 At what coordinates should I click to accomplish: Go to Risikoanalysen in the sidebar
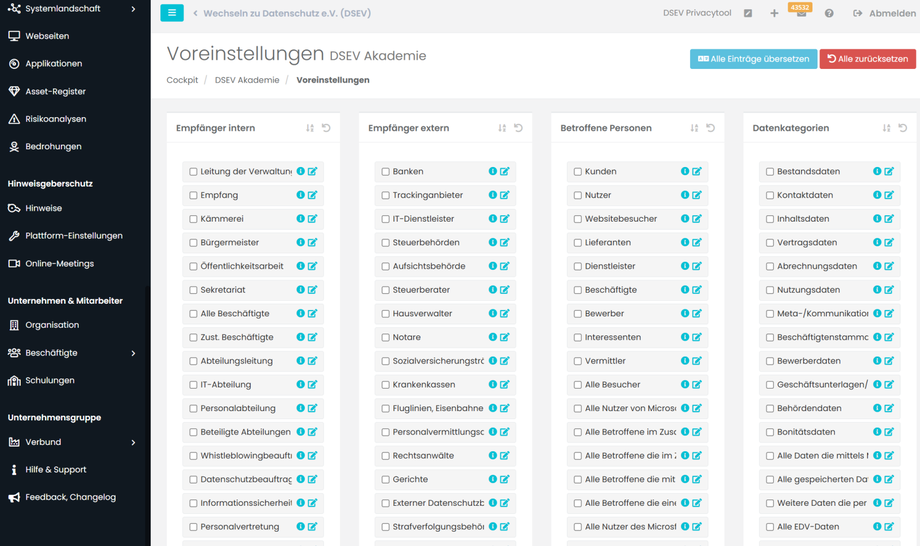(55, 119)
